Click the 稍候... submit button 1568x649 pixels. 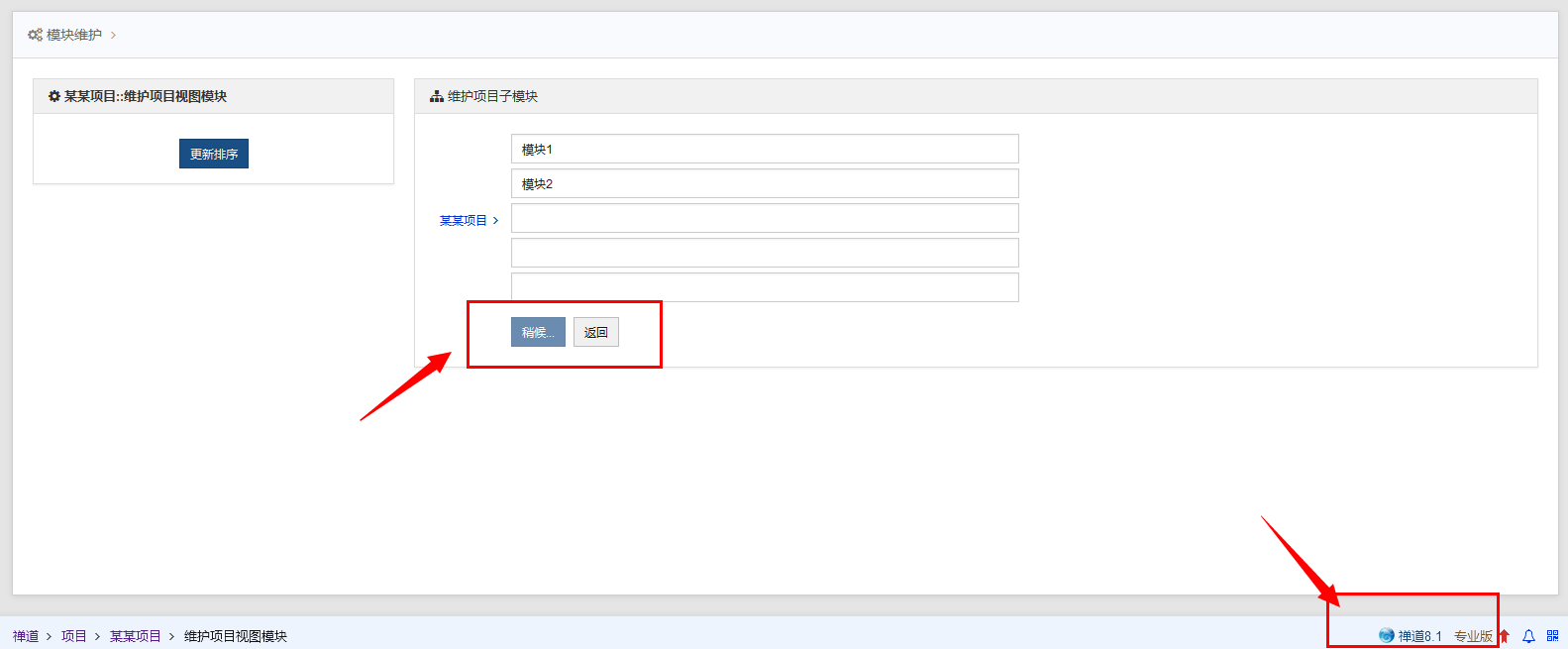click(538, 332)
